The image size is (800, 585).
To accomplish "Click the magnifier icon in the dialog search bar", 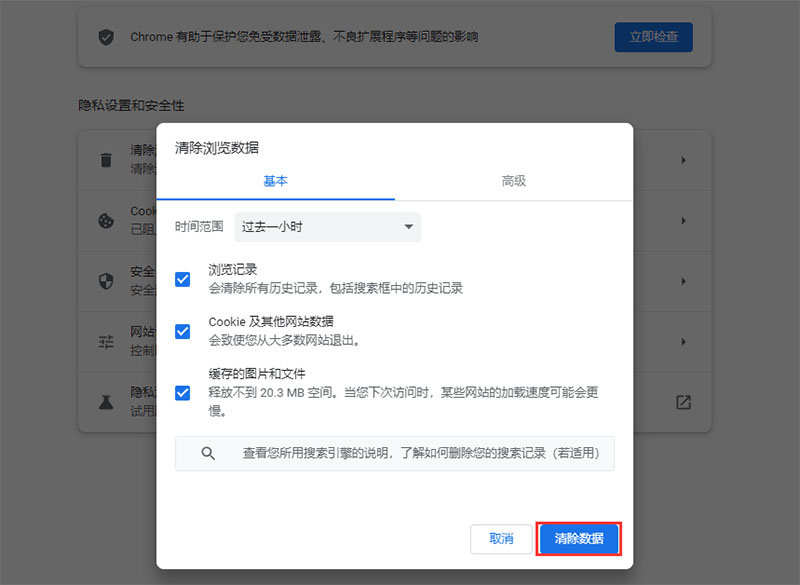I will pos(207,453).
